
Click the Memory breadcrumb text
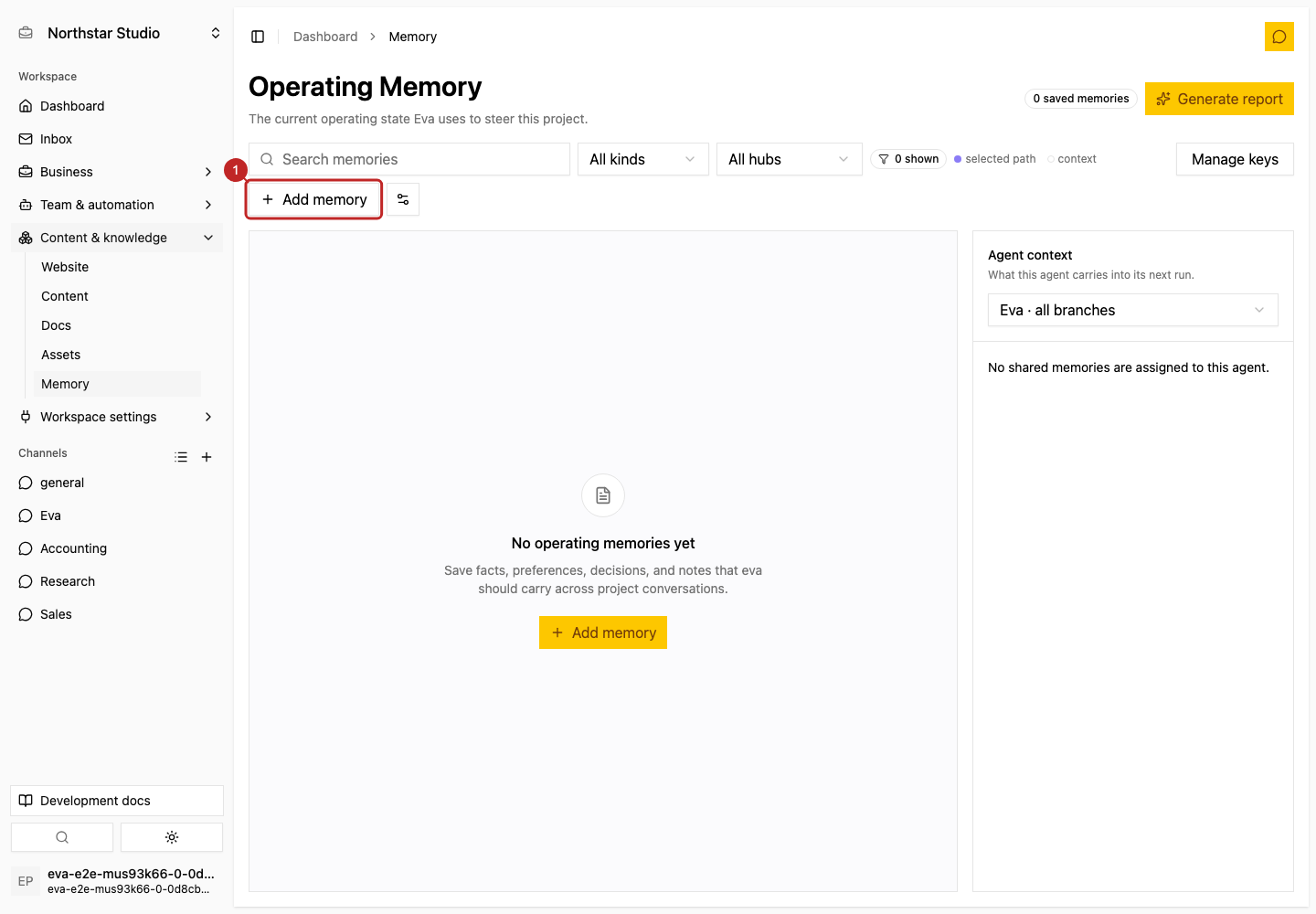point(413,37)
